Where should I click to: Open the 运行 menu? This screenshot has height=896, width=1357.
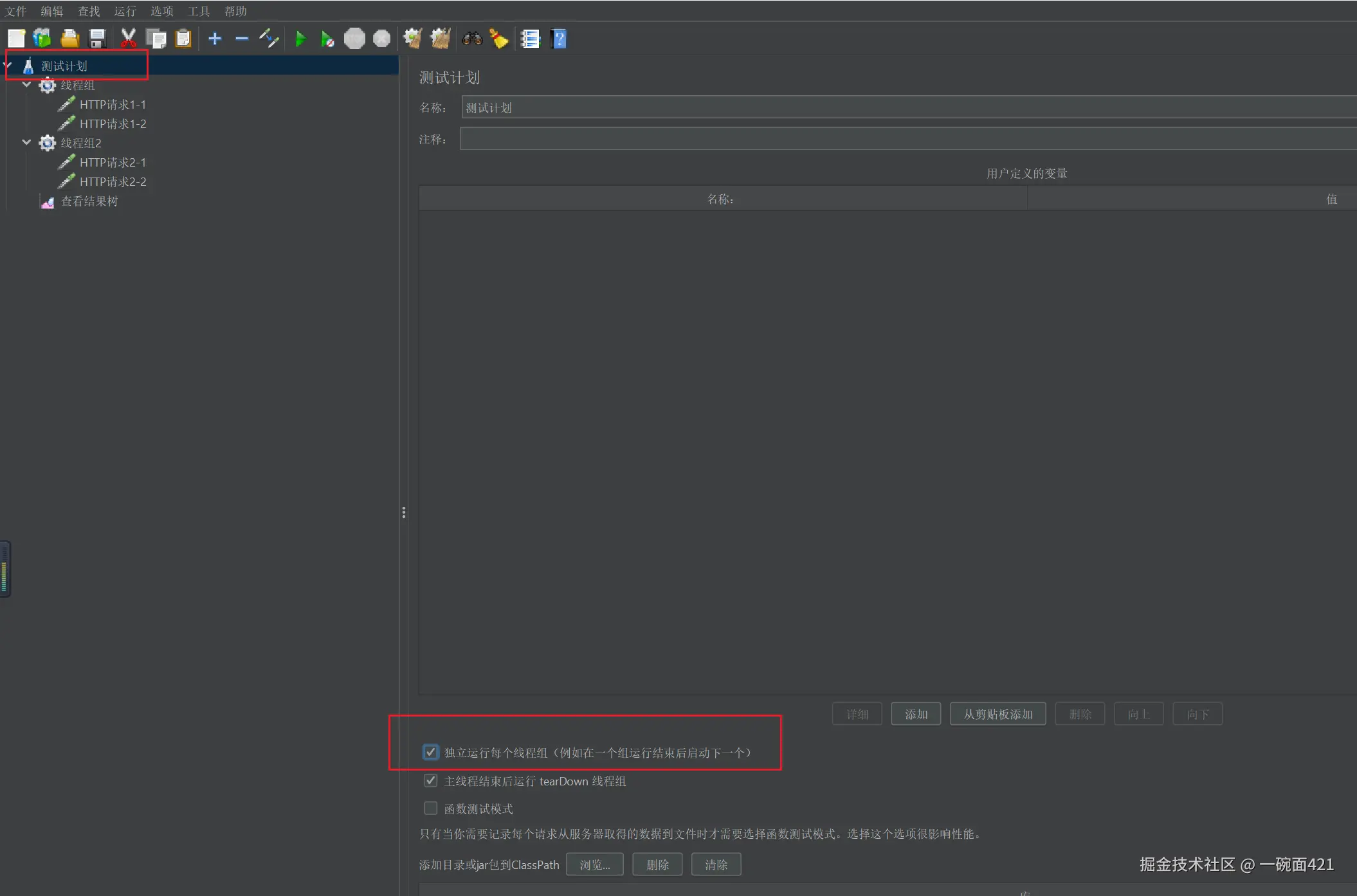click(125, 11)
